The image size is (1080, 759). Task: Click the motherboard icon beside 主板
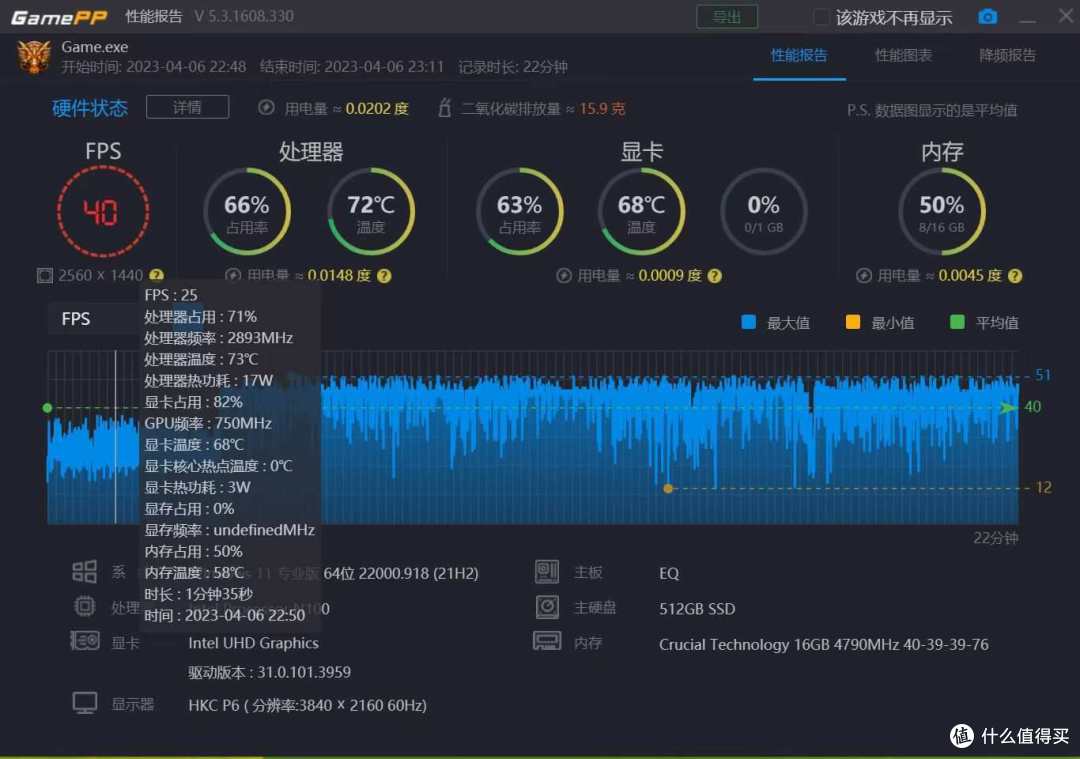547,572
